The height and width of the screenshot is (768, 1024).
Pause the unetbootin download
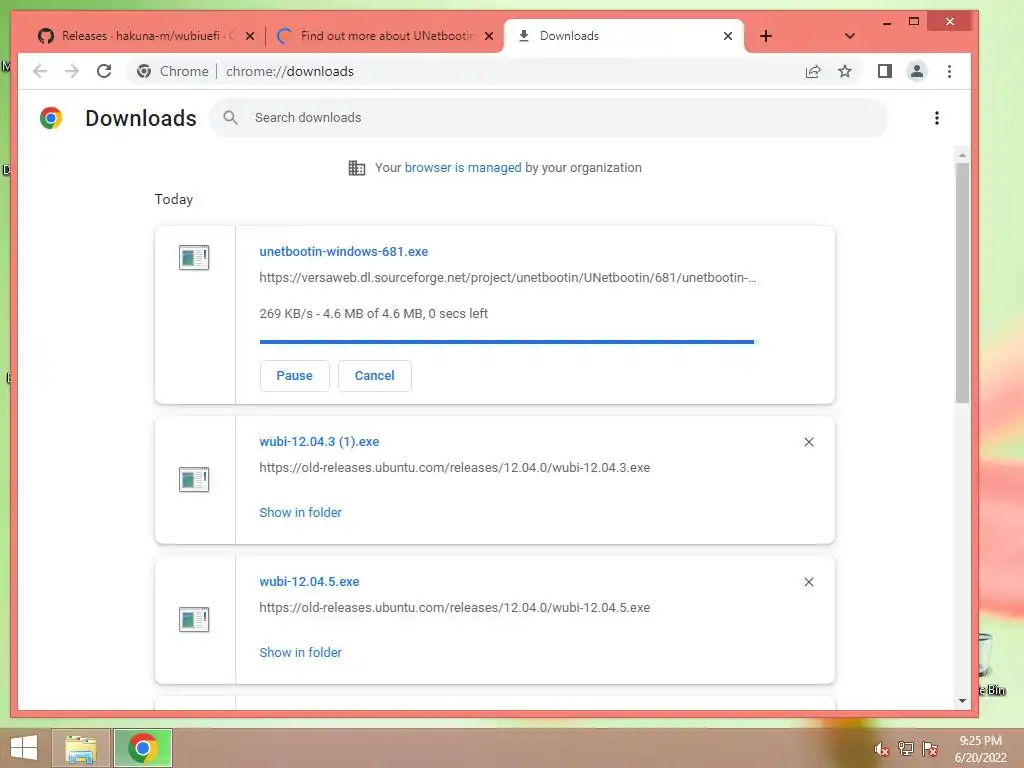295,376
